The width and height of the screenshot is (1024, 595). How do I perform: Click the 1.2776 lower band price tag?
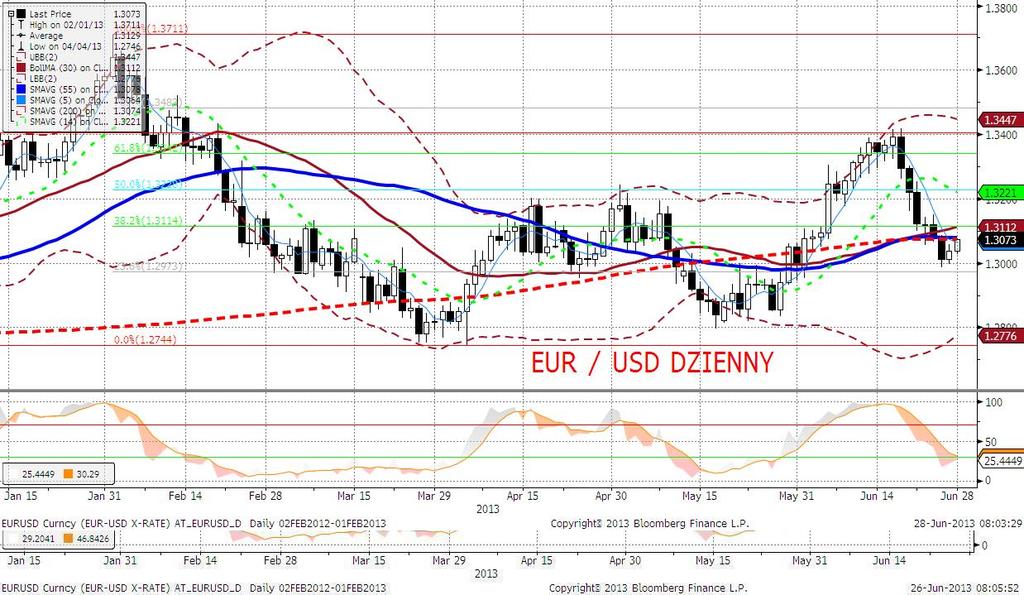(x=1000, y=336)
